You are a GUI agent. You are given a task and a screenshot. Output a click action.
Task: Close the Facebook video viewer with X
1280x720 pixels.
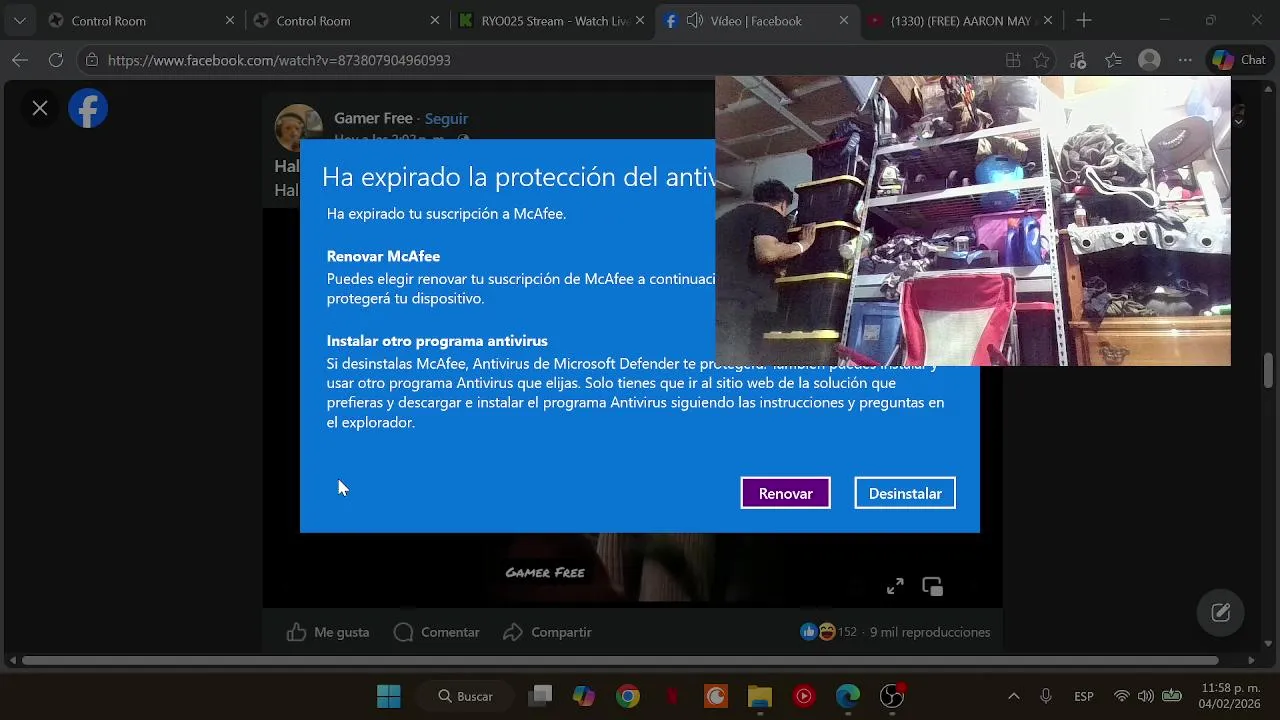40,108
